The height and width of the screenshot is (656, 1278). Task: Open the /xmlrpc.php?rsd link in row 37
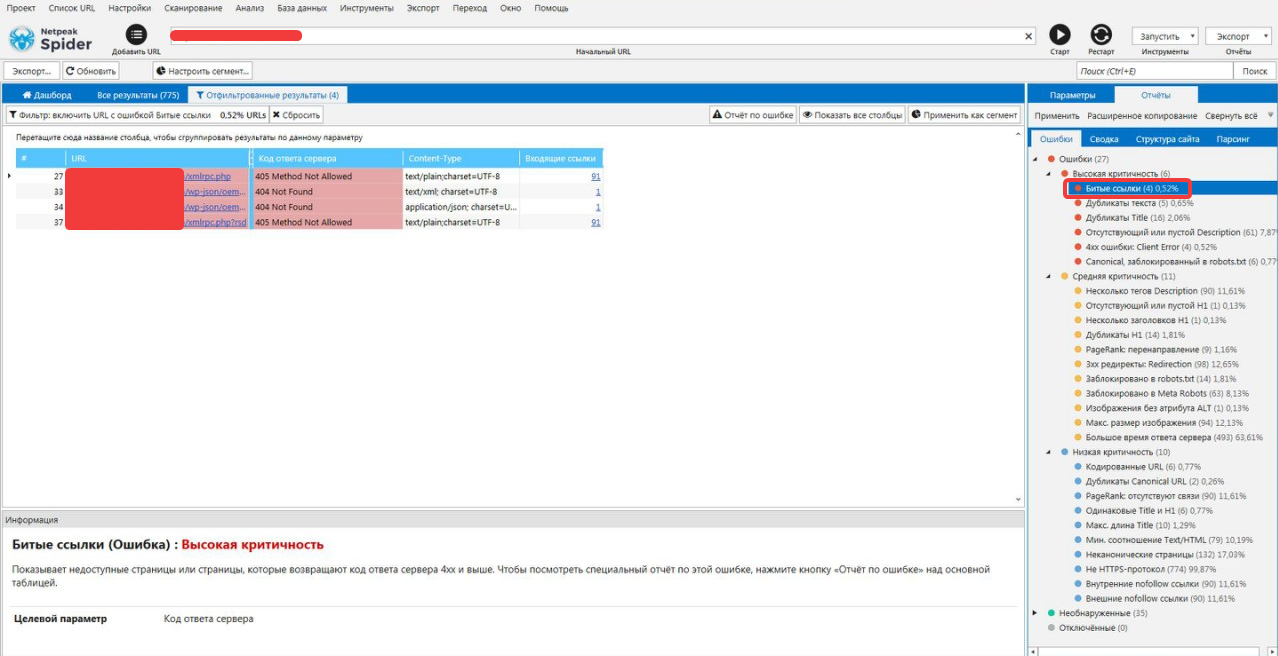click(215, 222)
